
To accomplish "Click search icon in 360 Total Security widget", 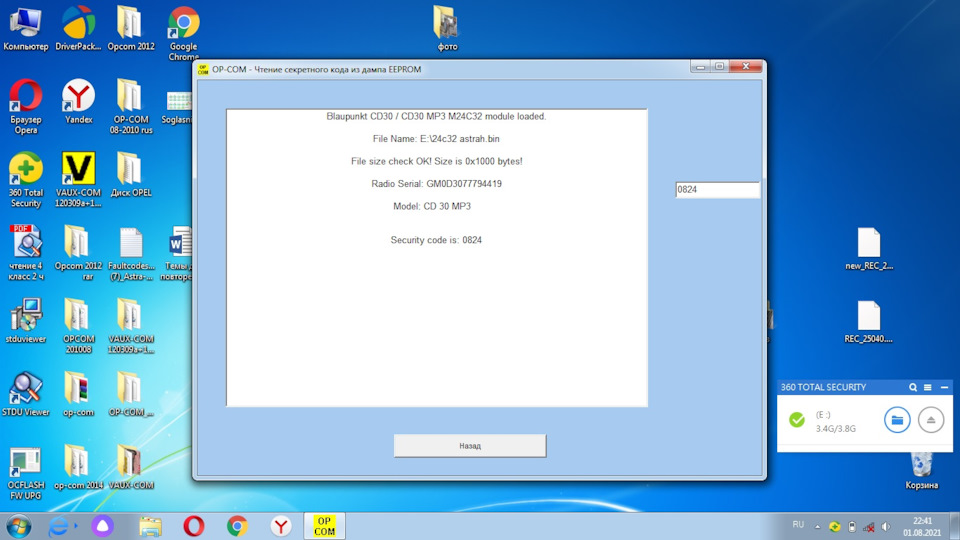I will coord(913,387).
